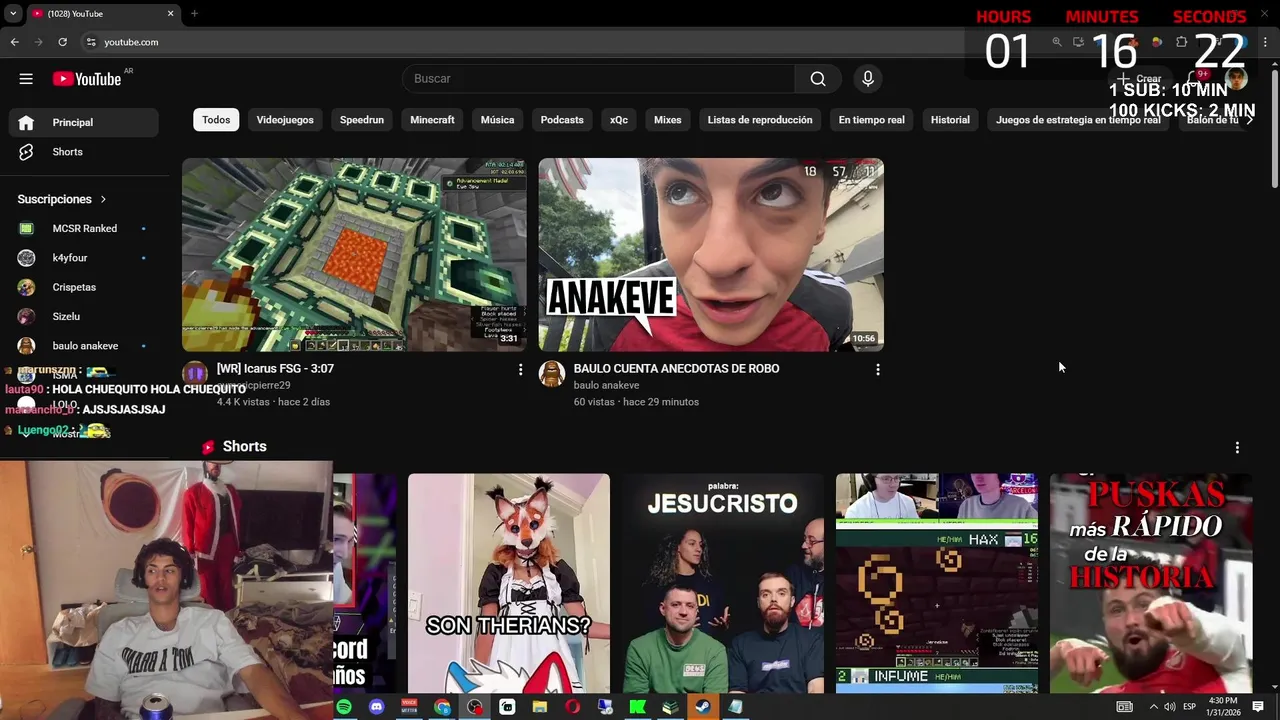Open the volume control in system tray

coord(1170,707)
